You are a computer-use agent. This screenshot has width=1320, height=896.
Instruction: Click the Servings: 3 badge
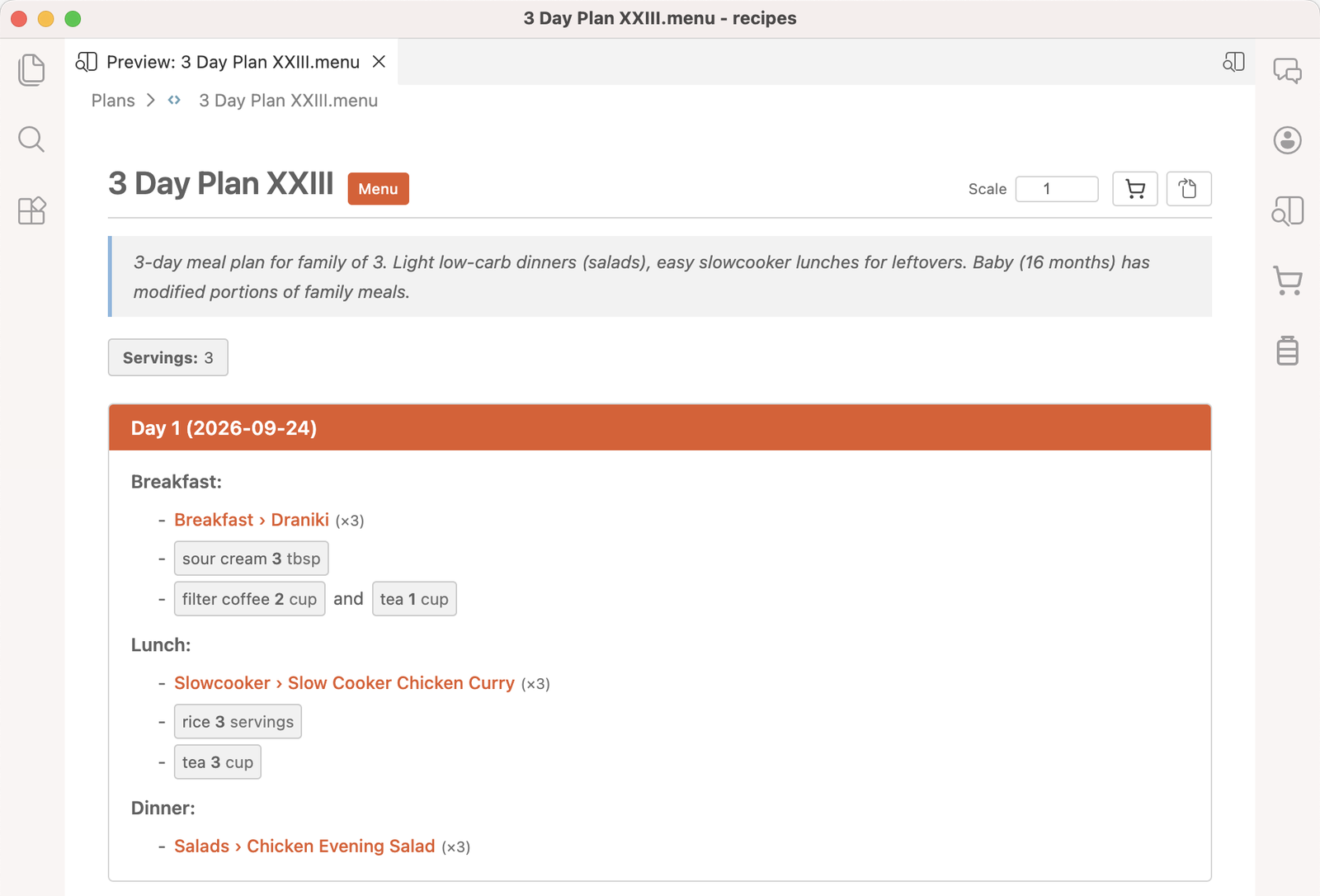click(x=168, y=357)
